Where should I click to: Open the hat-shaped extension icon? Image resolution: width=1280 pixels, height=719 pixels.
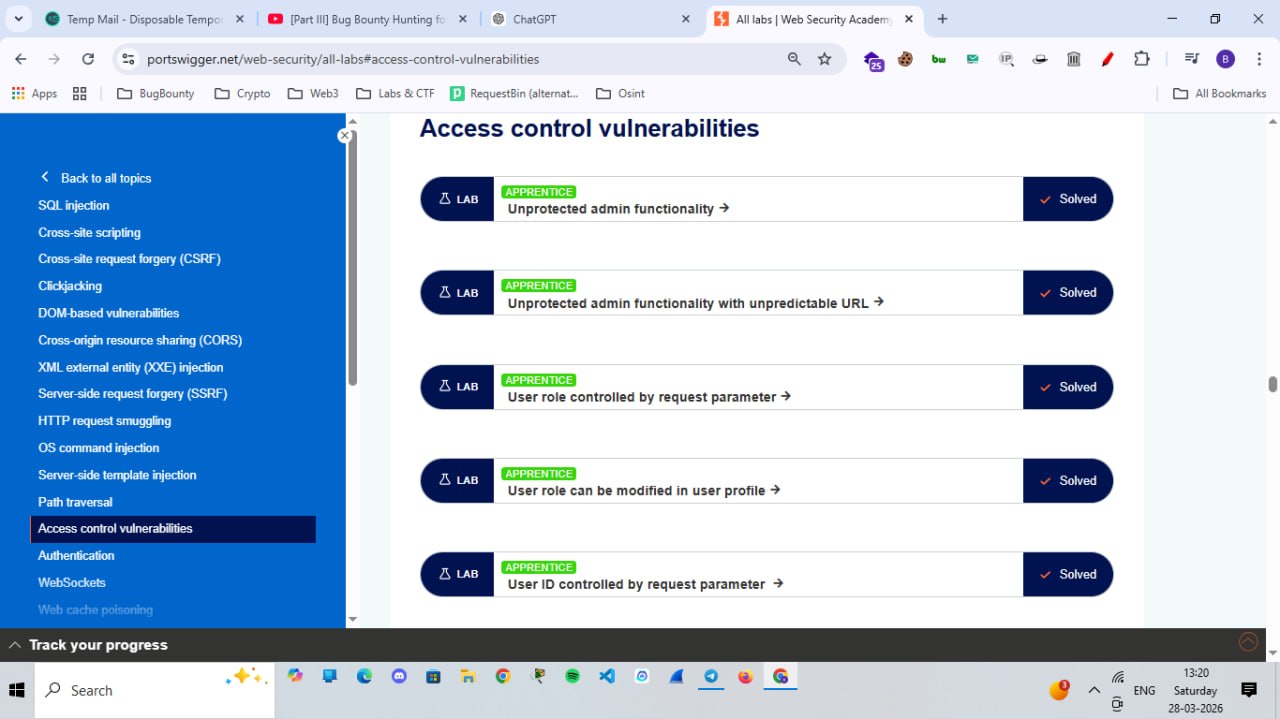point(1040,59)
